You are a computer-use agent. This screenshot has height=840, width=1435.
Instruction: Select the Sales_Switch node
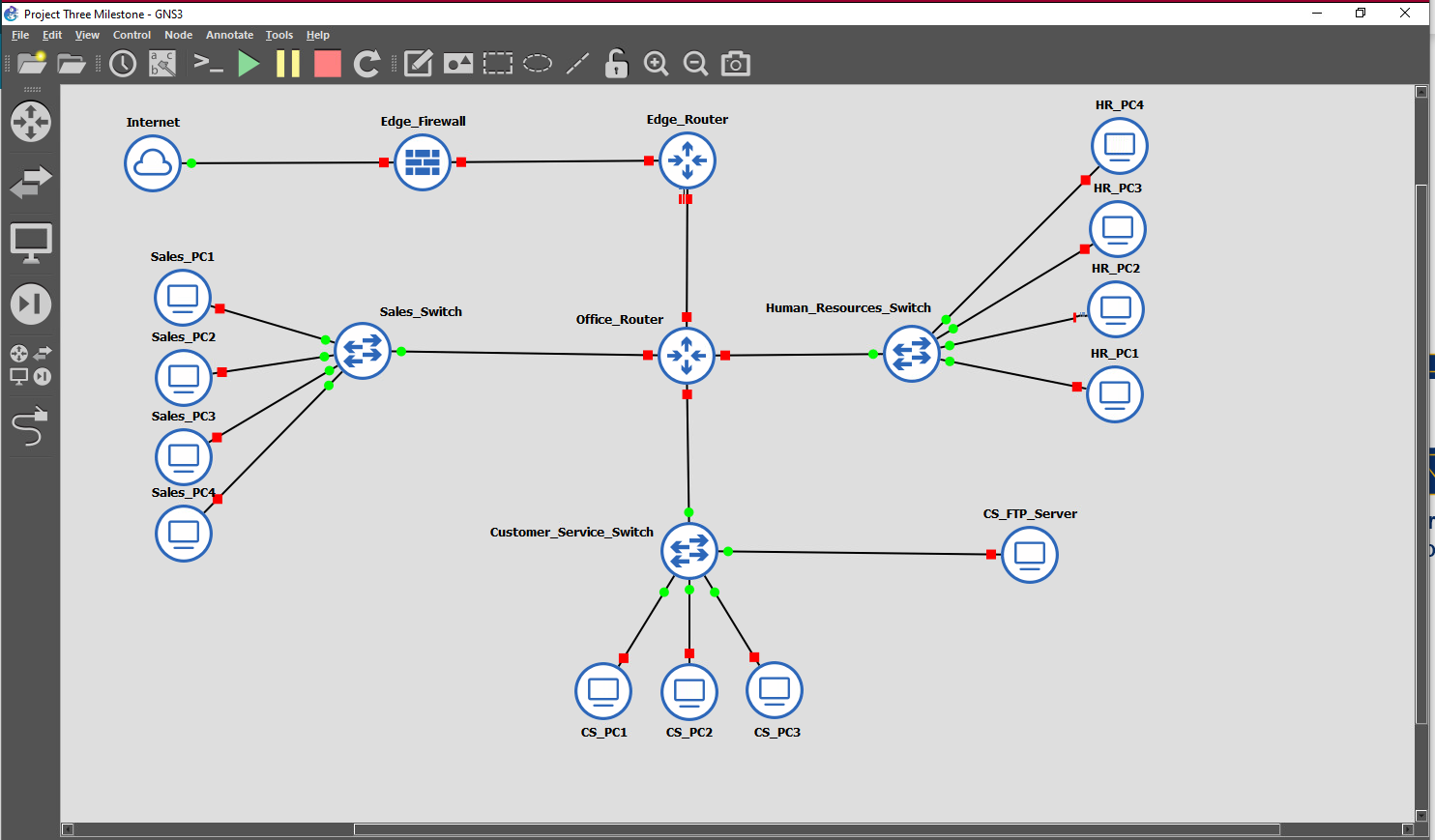pyautogui.click(x=363, y=351)
